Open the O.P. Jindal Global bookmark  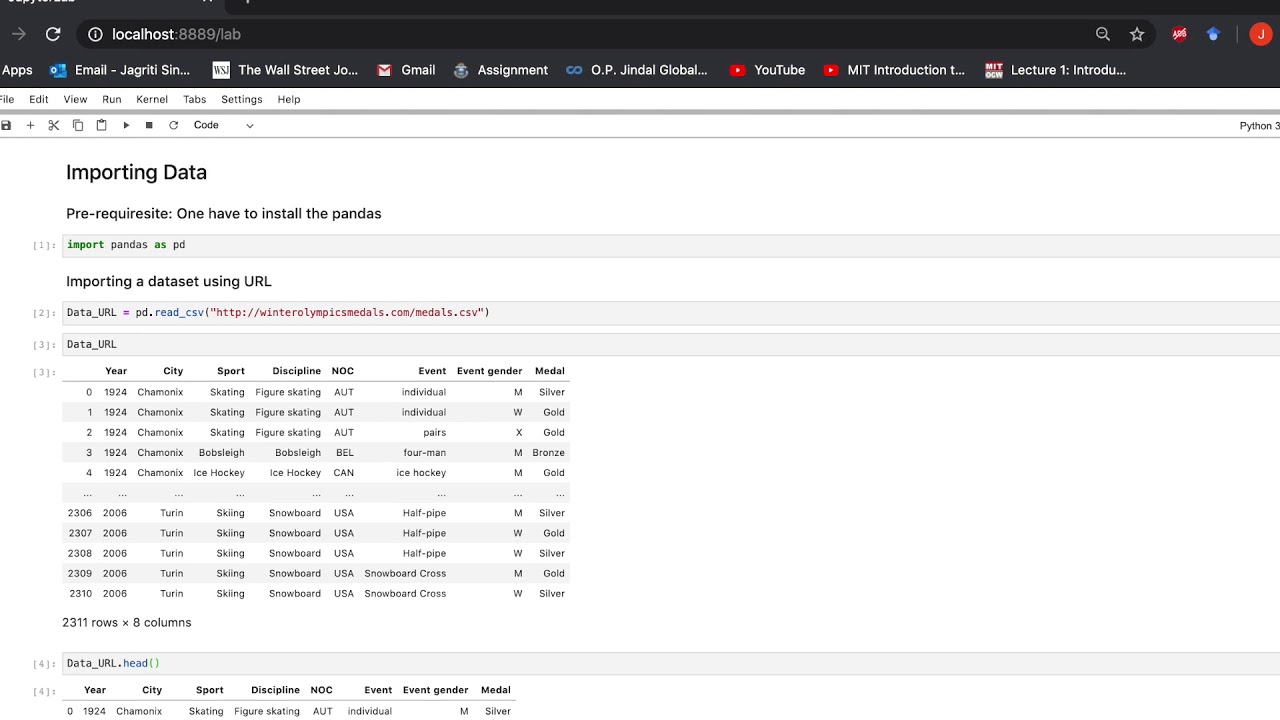(636, 70)
